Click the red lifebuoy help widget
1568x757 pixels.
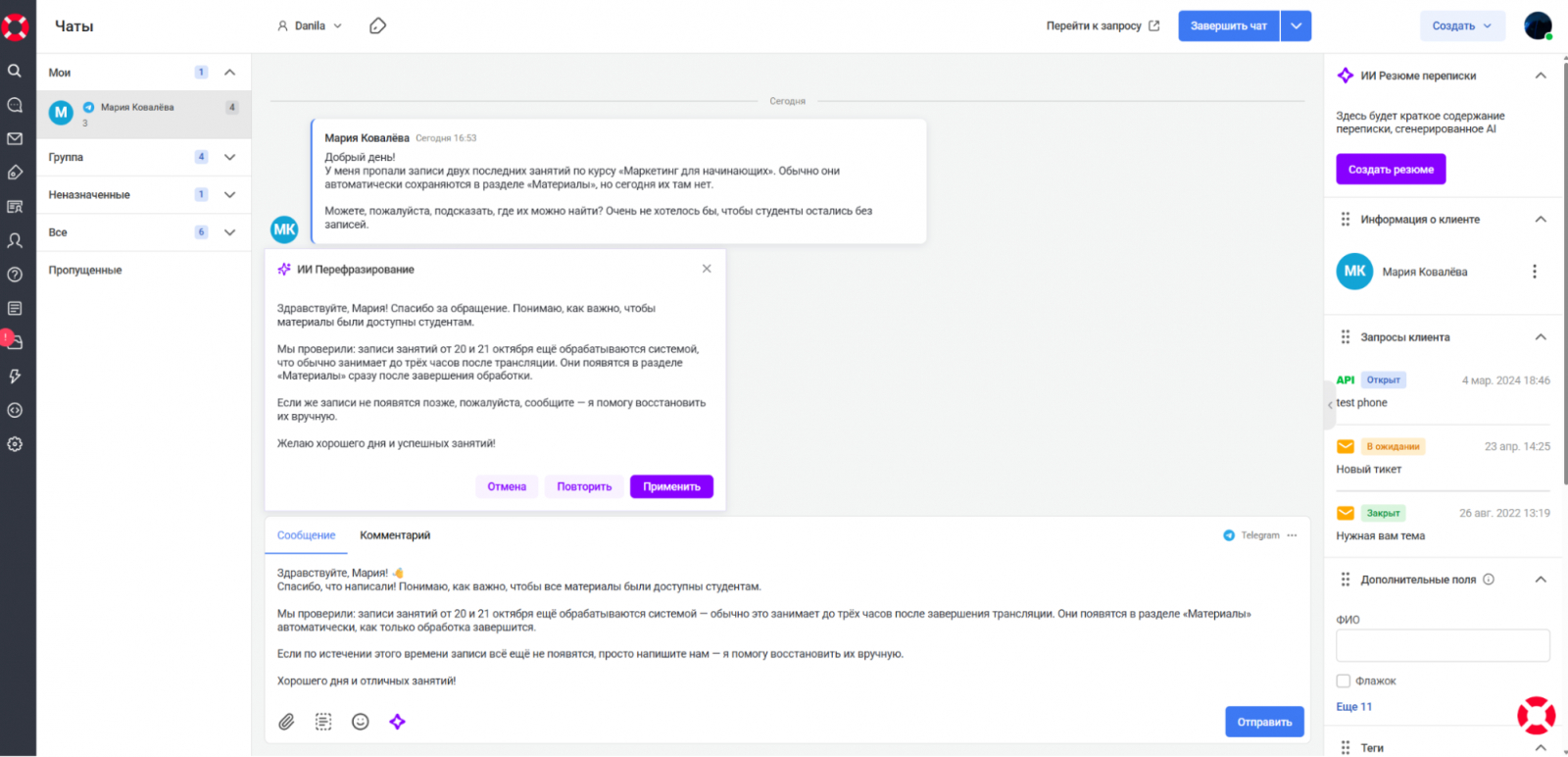coord(1537,716)
